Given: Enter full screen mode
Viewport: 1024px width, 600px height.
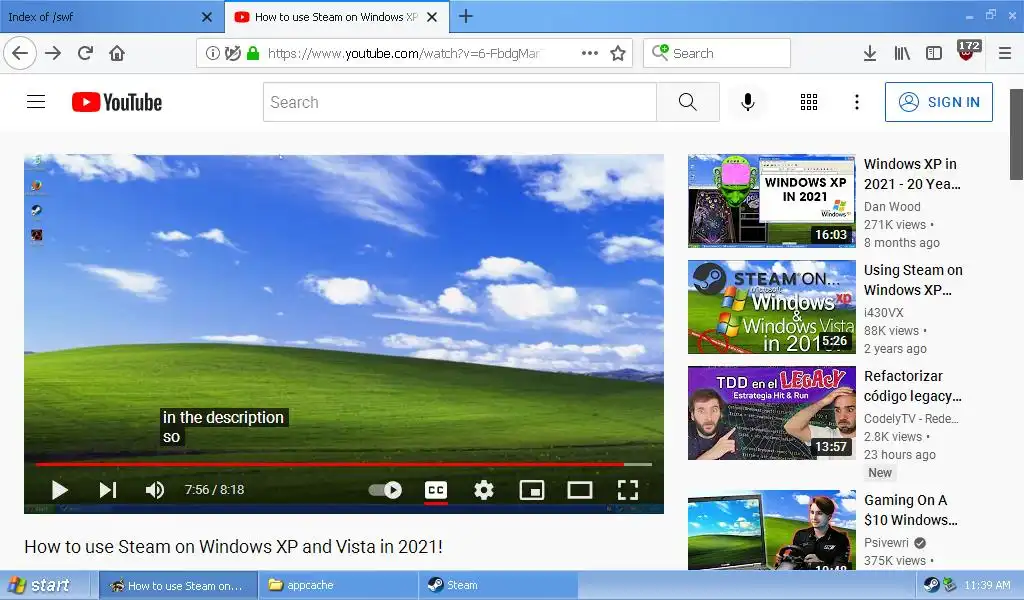Looking at the screenshot, I should [628, 490].
